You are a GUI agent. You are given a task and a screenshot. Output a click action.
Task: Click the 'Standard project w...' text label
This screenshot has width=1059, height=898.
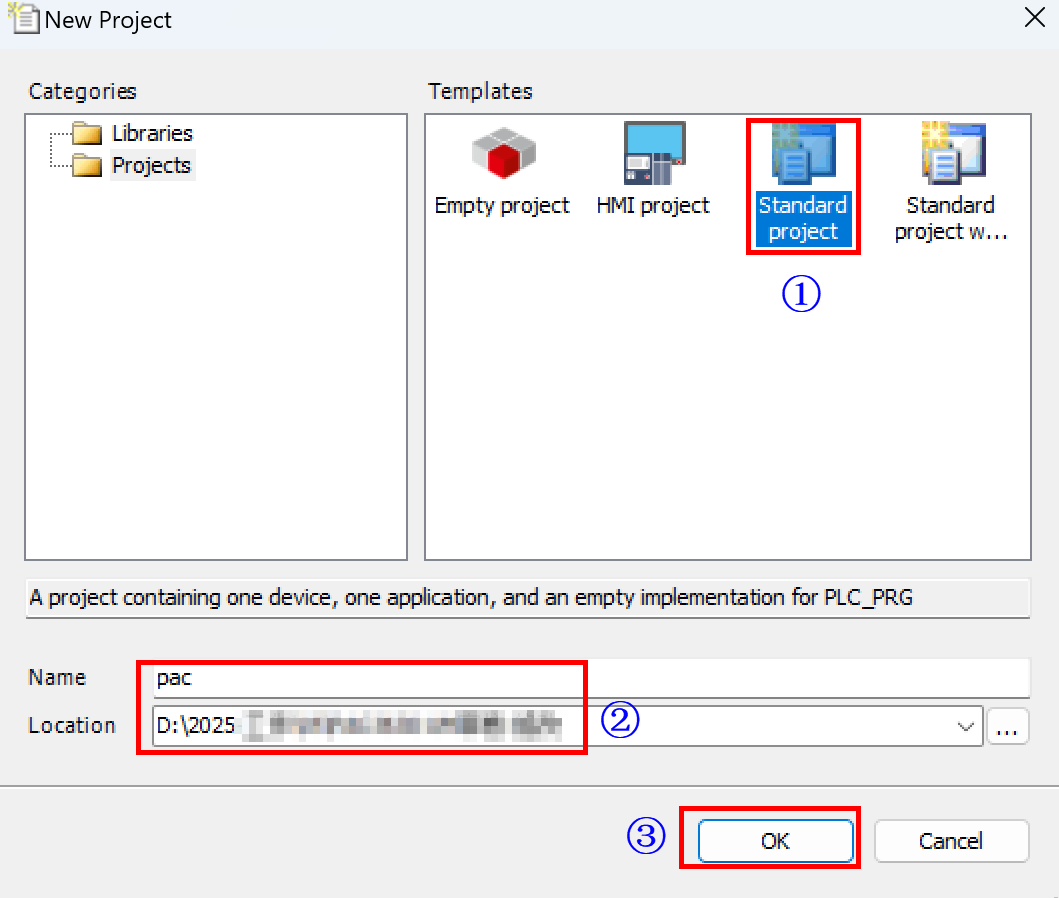tap(951, 219)
